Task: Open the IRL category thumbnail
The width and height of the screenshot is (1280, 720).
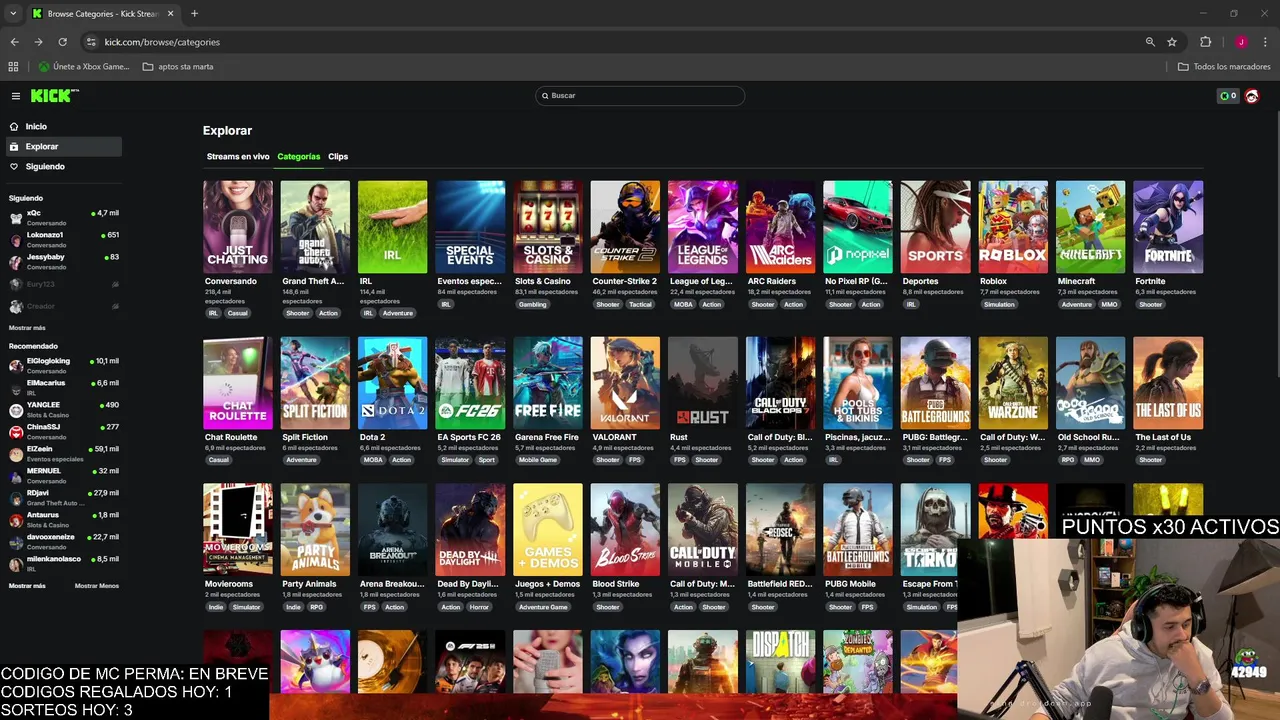Action: click(x=393, y=227)
